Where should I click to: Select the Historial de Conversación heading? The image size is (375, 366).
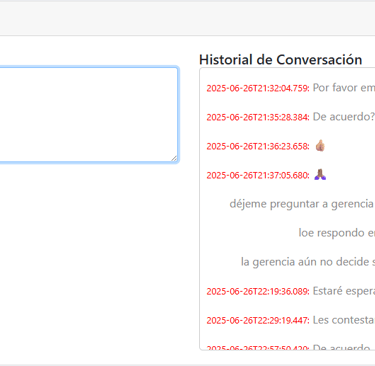pyautogui.click(x=280, y=60)
